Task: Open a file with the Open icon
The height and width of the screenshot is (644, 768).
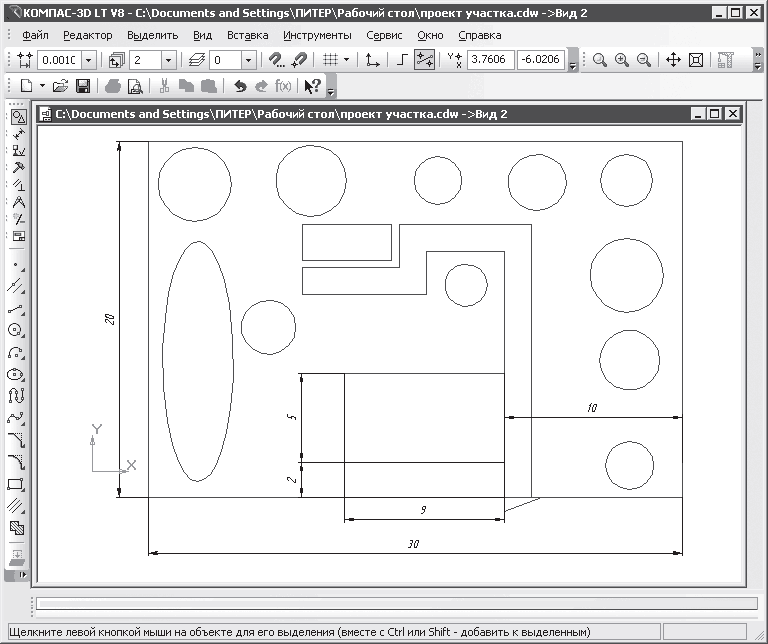Action: click(x=61, y=86)
